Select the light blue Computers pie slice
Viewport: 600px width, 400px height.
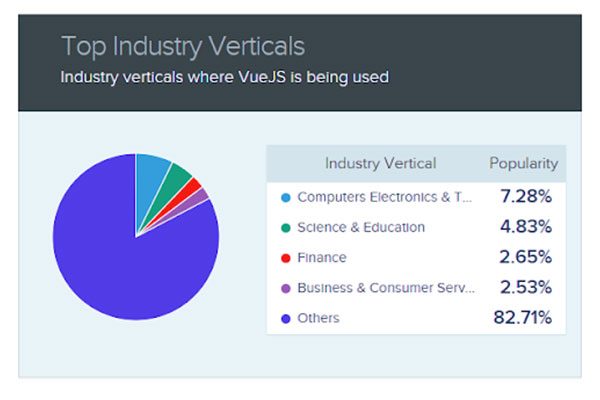pyautogui.click(x=149, y=180)
